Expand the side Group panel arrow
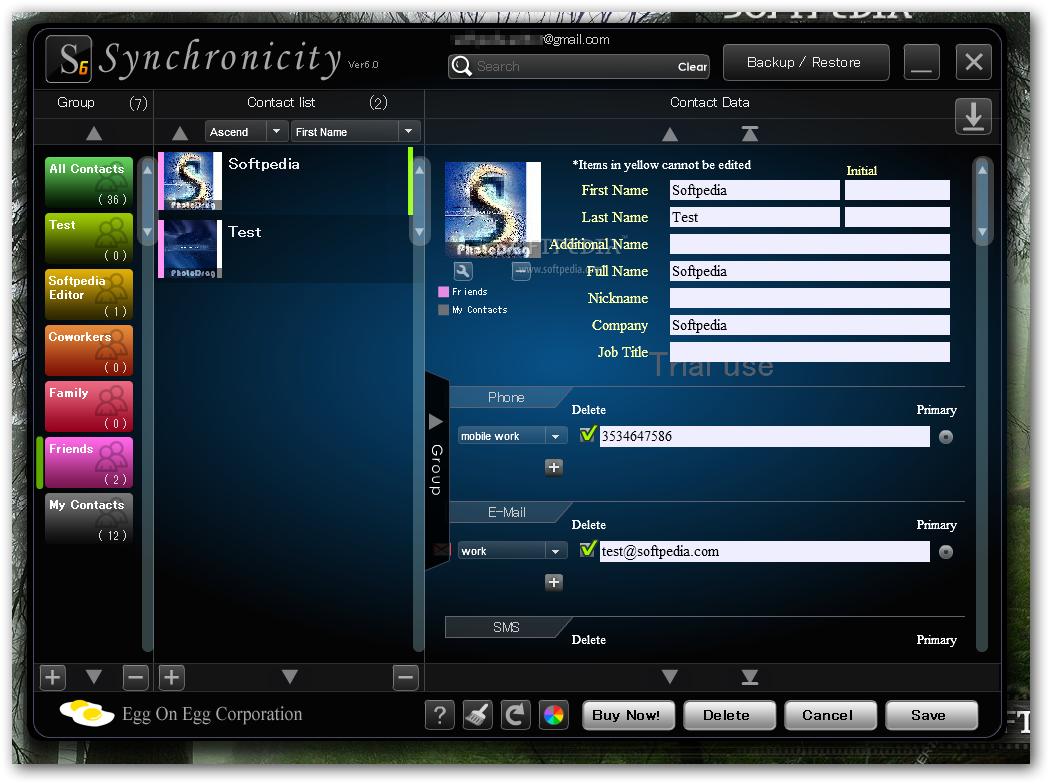Viewport: 1050px width, 784px height. click(435, 422)
